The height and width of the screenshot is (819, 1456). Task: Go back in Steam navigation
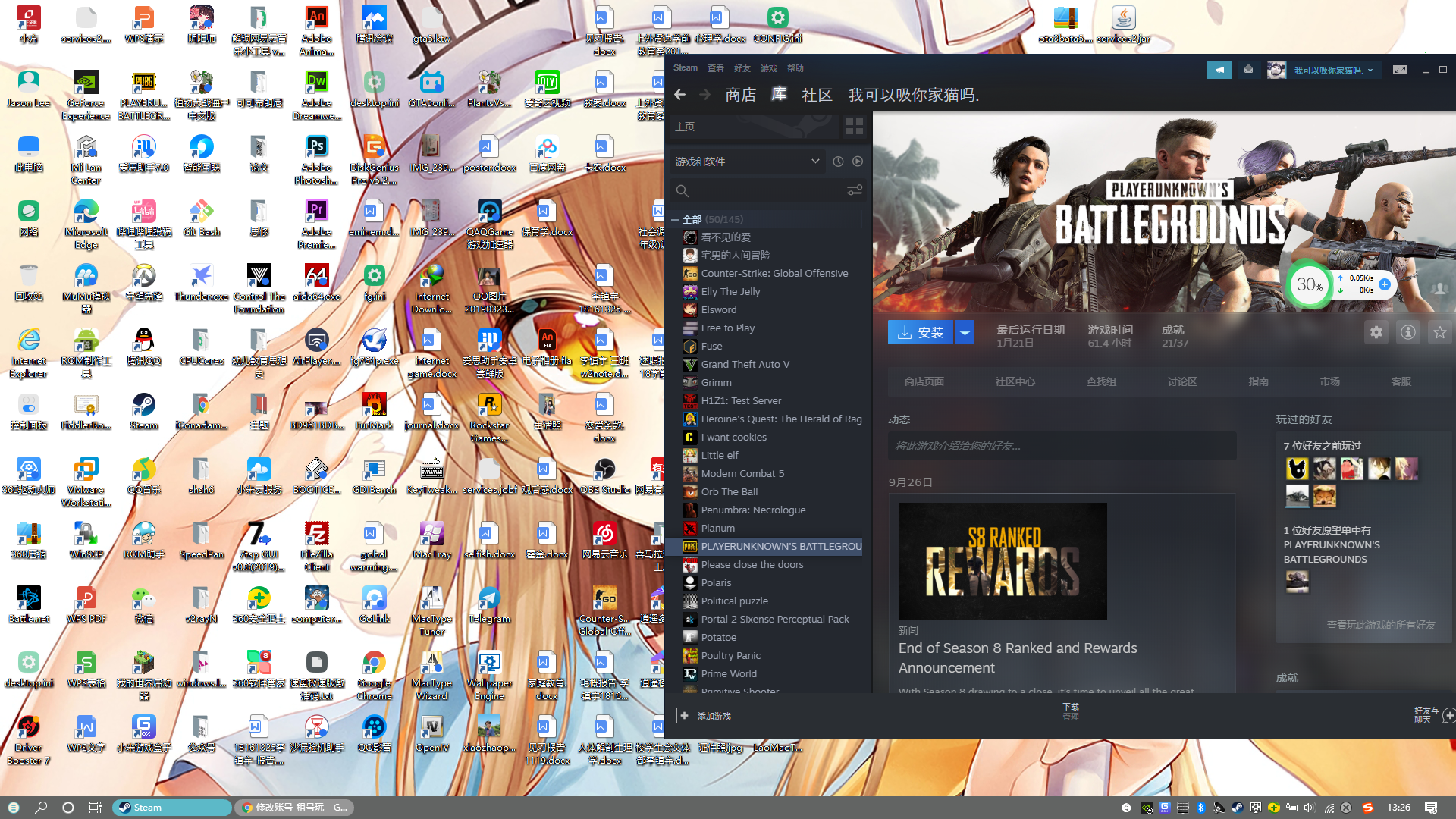(679, 95)
